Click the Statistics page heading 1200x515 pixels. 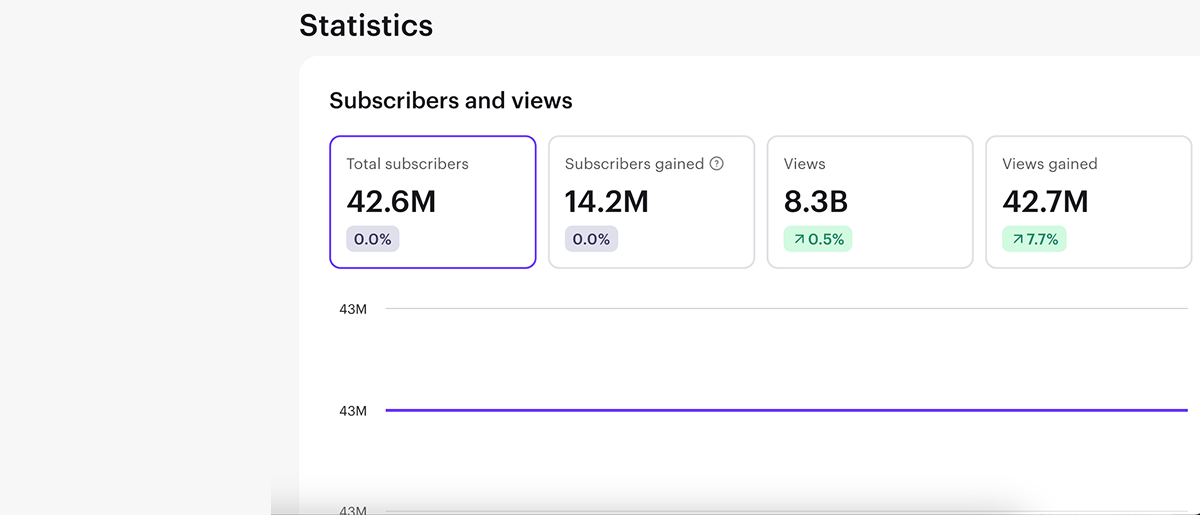366,25
